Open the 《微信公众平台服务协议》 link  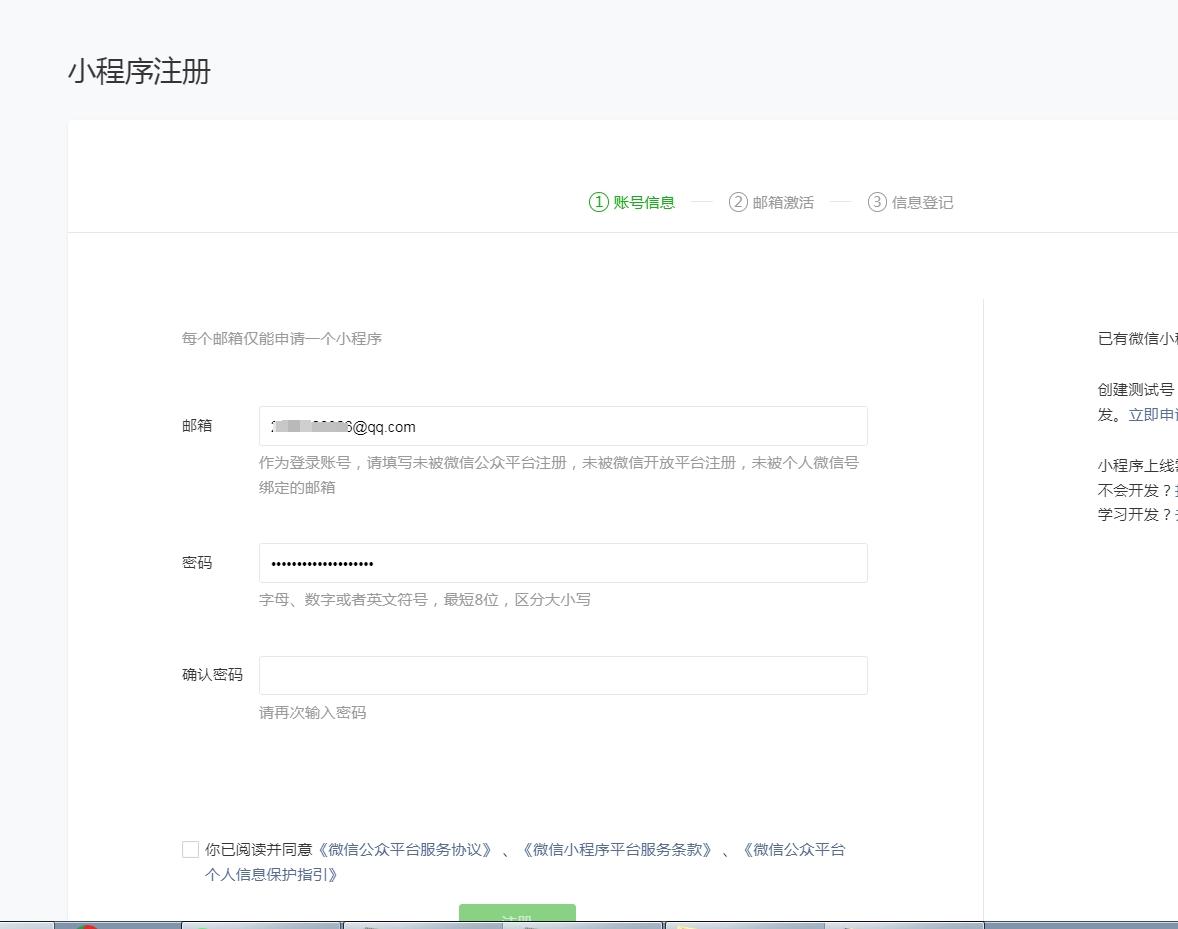(x=405, y=849)
